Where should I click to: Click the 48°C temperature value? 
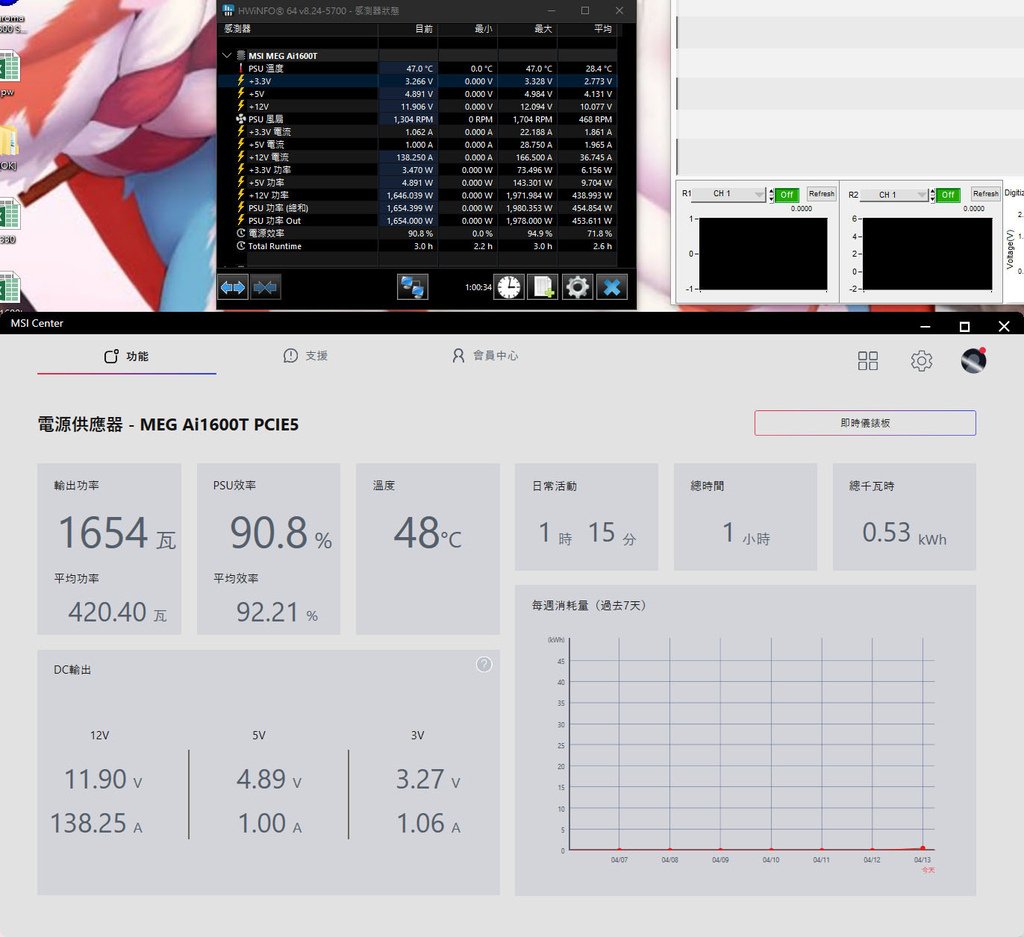pyautogui.click(x=427, y=533)
